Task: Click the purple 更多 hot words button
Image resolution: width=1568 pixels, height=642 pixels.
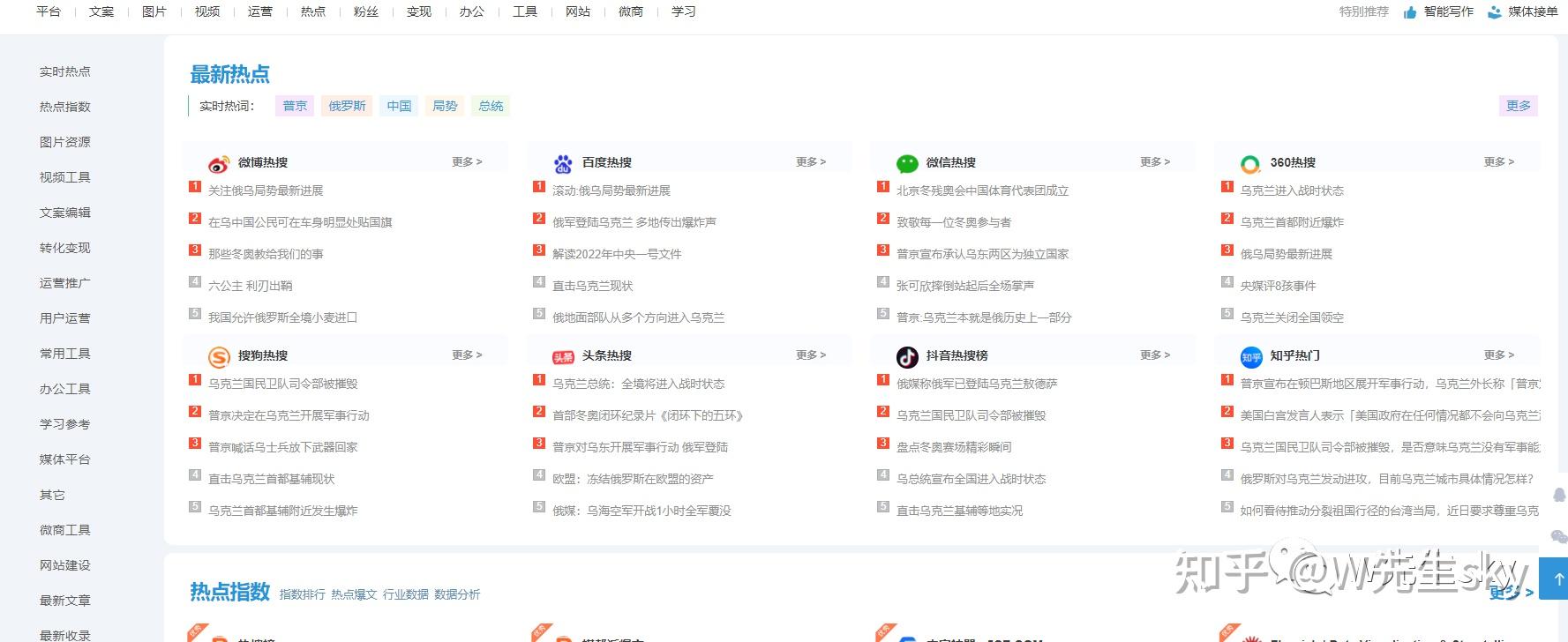Action: [x=1519, y=106]
